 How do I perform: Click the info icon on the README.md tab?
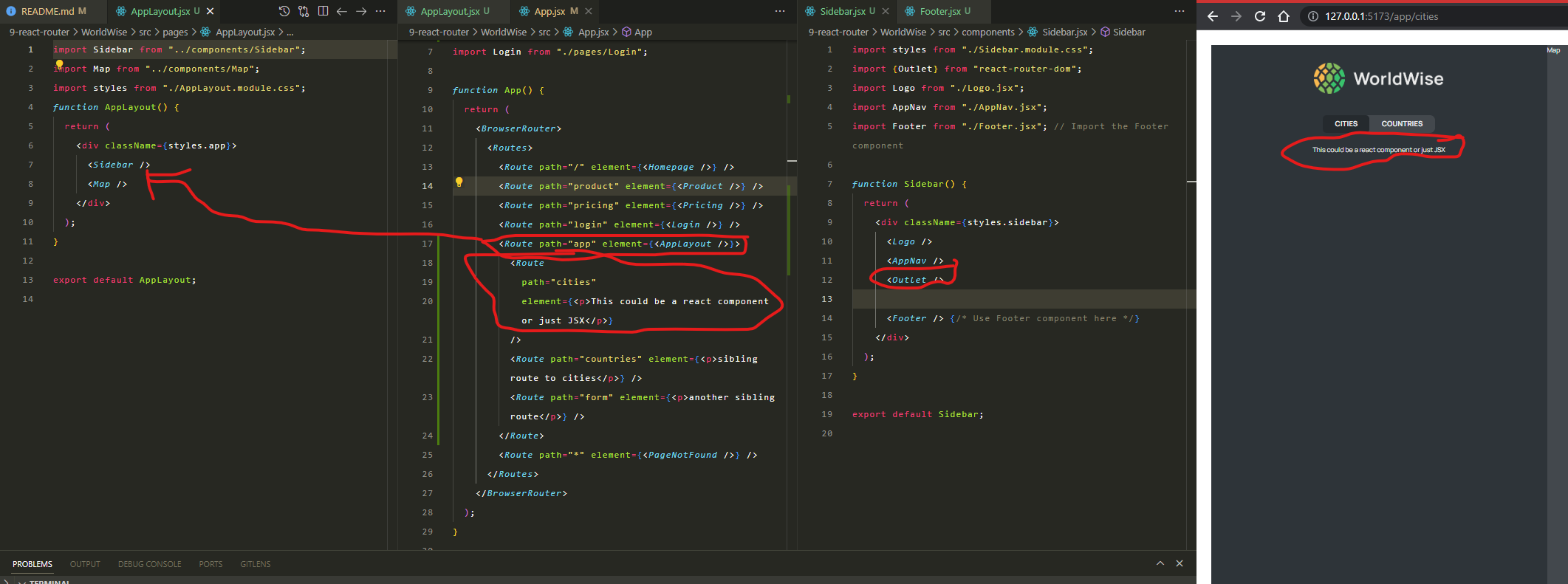(11, 11)
